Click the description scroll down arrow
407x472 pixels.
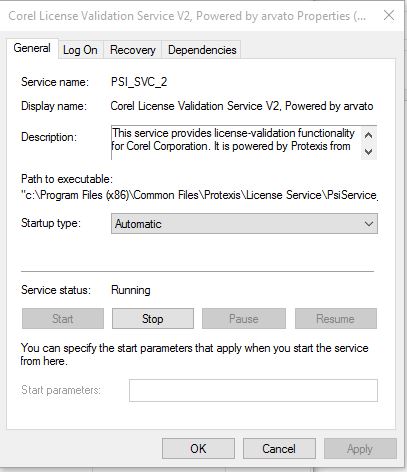(x=368, y=152)
